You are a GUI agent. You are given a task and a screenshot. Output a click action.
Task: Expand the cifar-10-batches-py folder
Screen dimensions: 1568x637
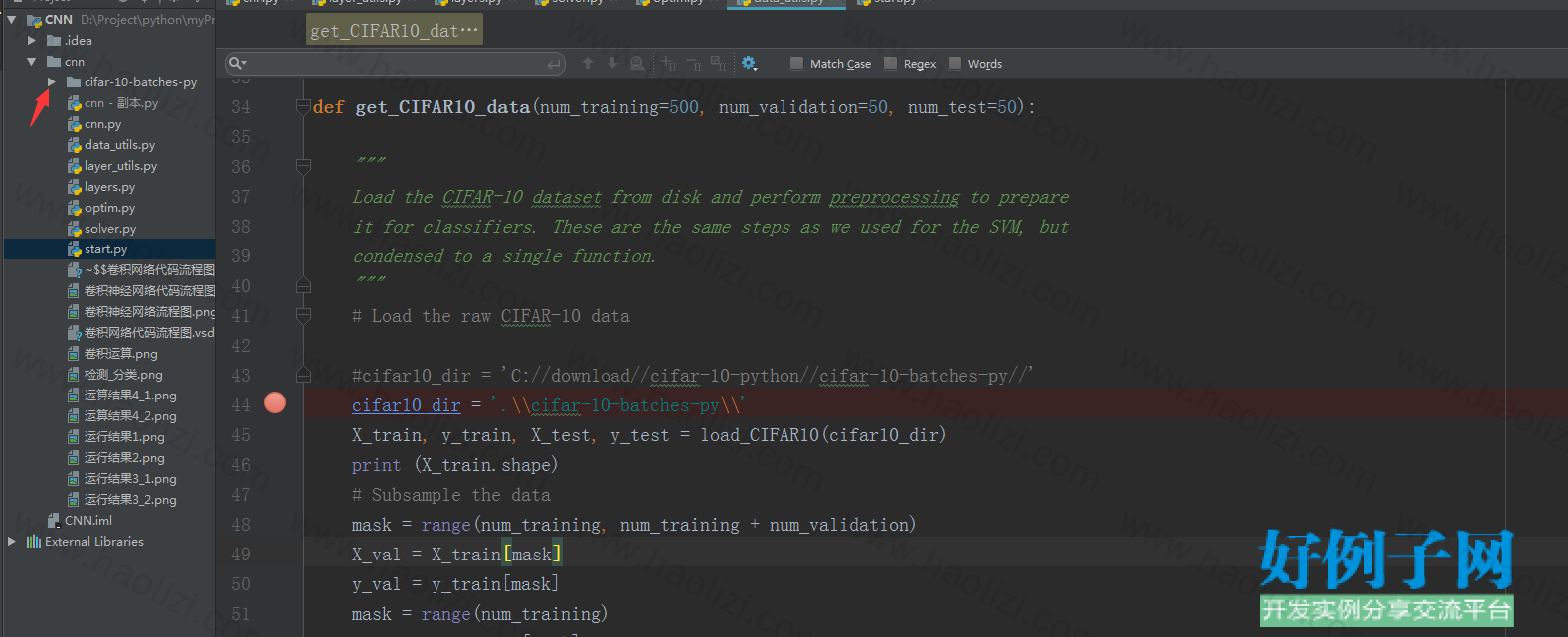[x=52, y=82]
